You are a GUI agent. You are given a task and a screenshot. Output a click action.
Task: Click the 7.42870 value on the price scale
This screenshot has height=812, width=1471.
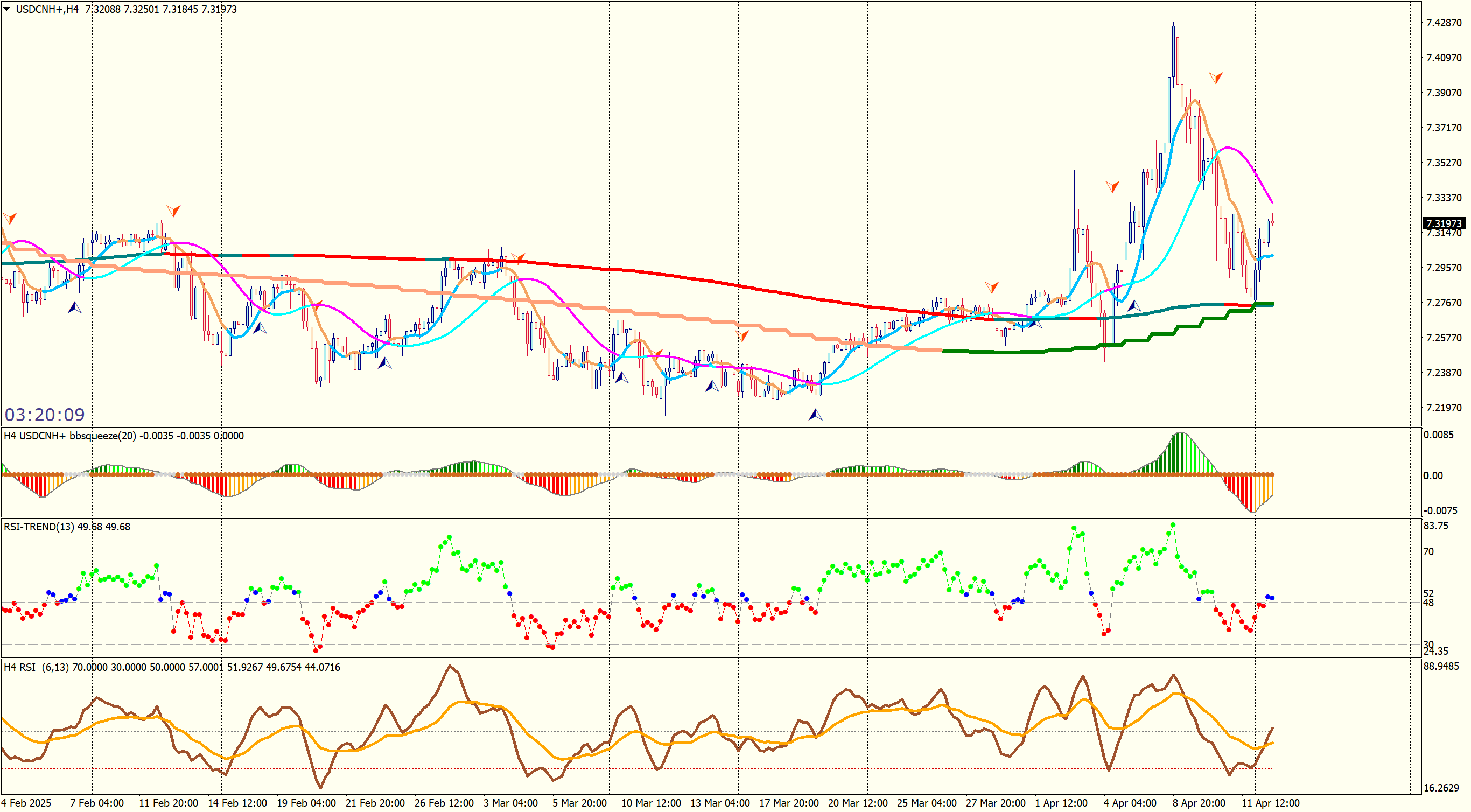[x=1444, y=23]
